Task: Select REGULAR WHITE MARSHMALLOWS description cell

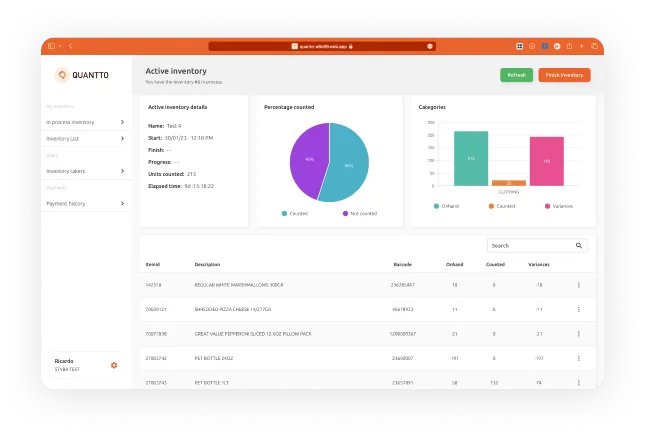Action: (x=239, y=285)
